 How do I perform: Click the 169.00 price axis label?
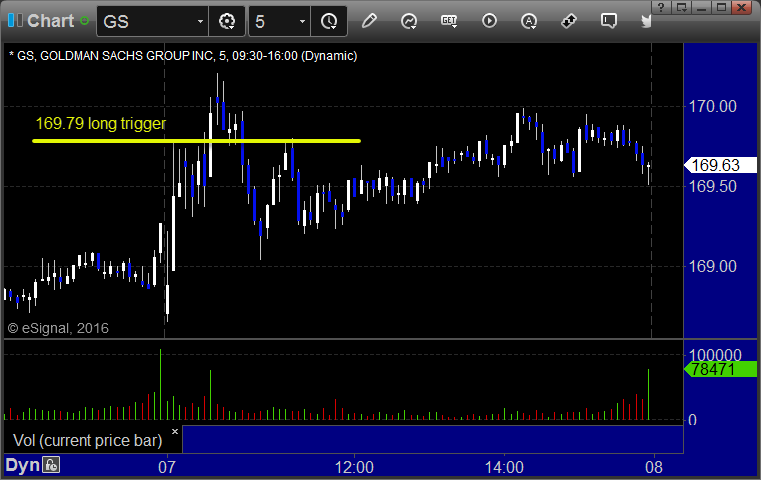click(713, 266)
